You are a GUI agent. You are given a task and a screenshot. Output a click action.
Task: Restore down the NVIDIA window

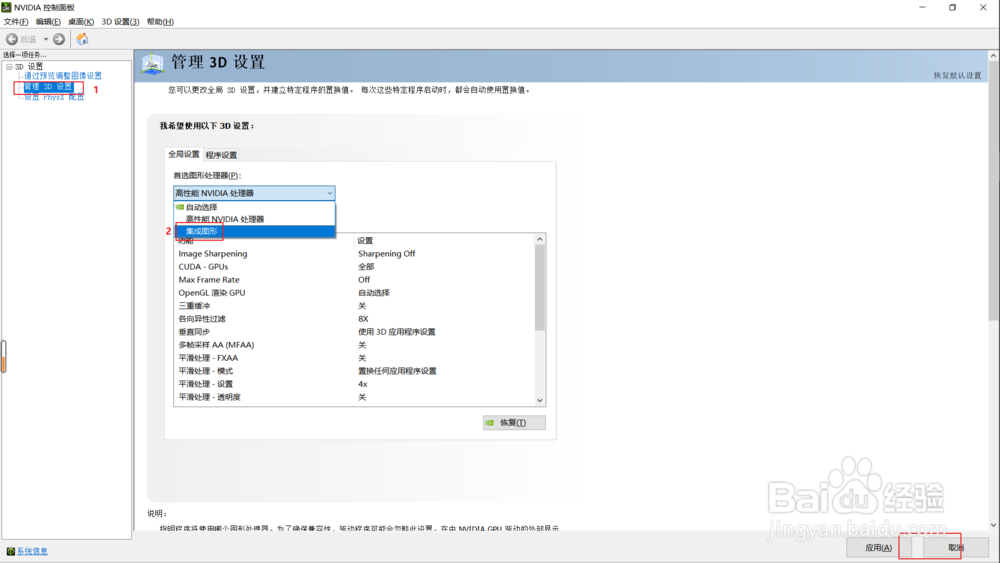pos(952,8)
